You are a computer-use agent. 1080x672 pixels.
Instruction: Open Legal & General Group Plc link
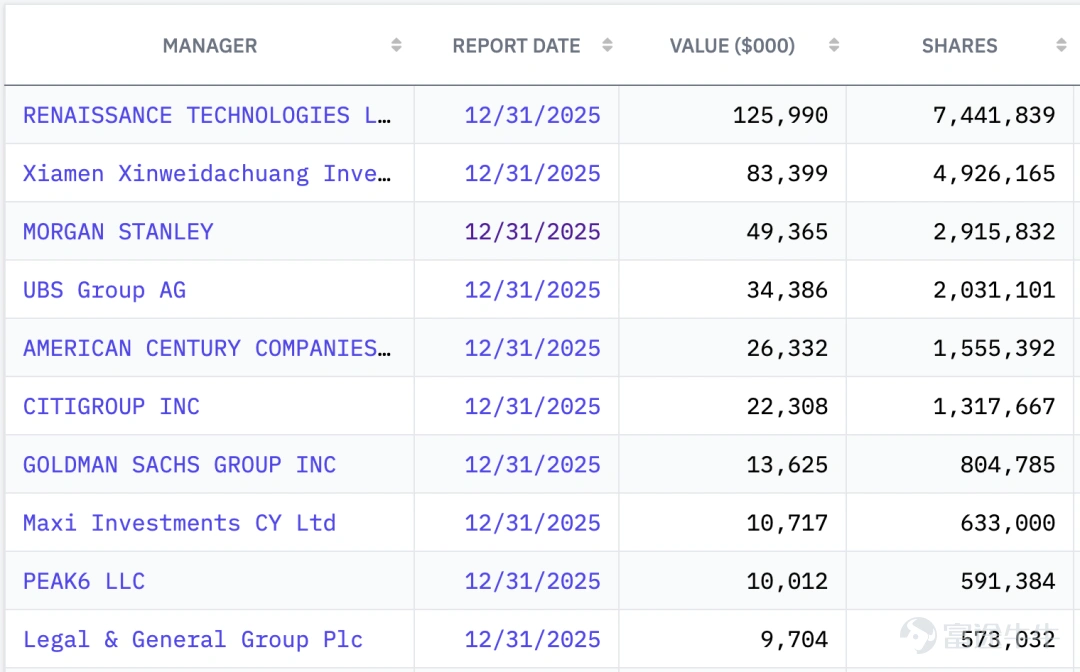tap(193, 640)
